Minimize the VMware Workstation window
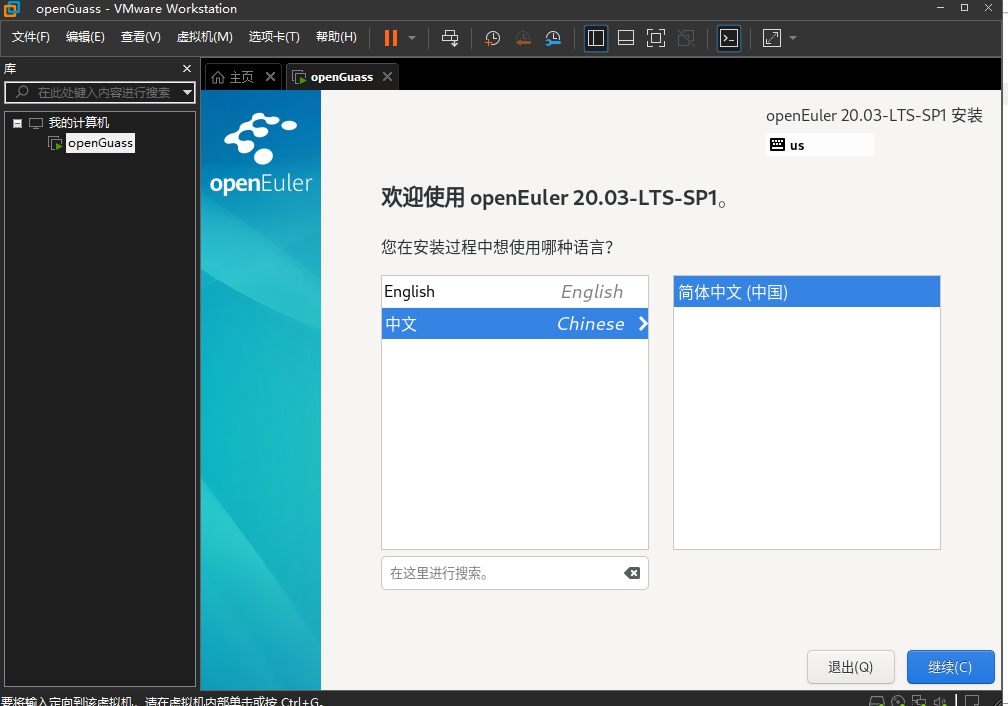Screen dimensions: 1008x706 pyautogui.click(x=940, y=8)
